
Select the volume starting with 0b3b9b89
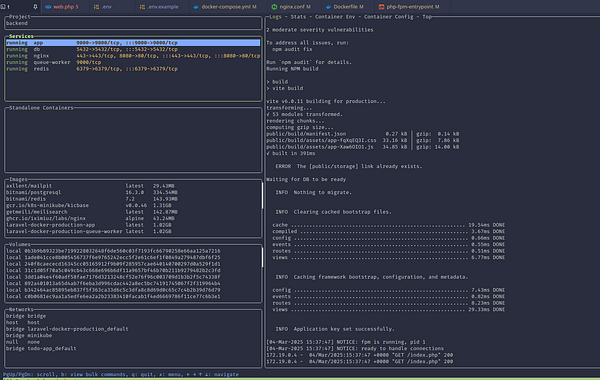point(133,251)
